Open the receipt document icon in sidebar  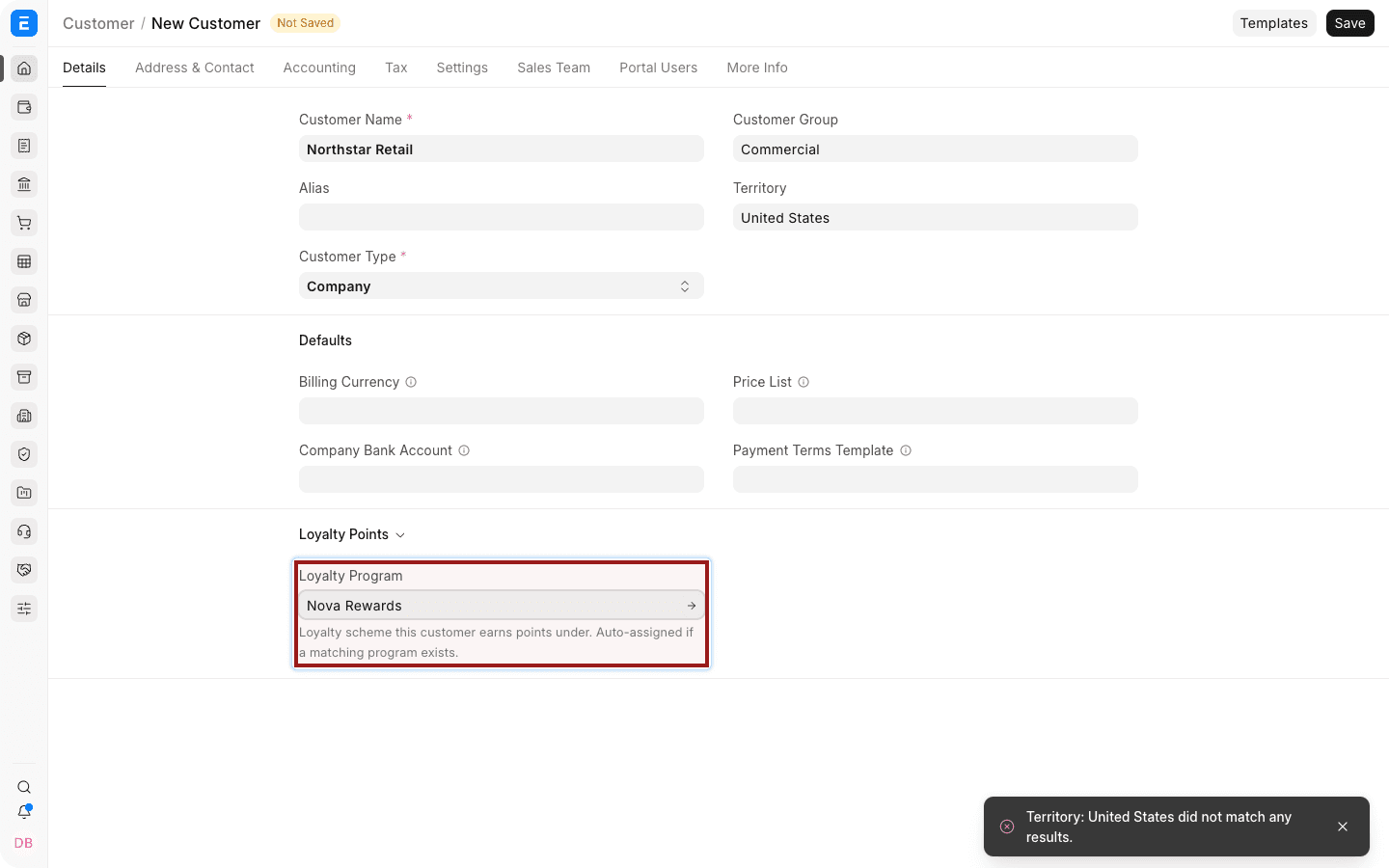coord(24,146)
